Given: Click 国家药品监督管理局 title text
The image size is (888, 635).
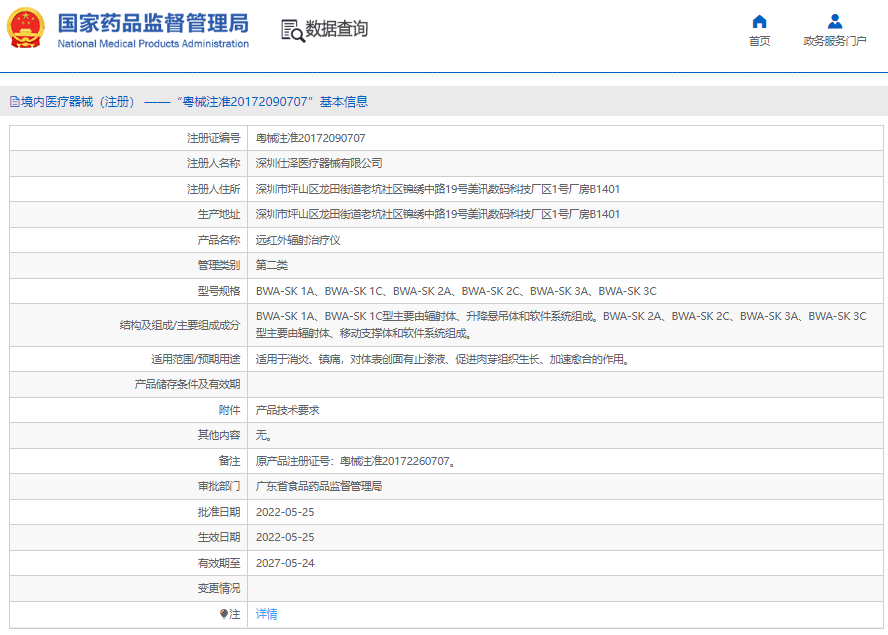Looking at the screenshot, I should tap(153, 23).
